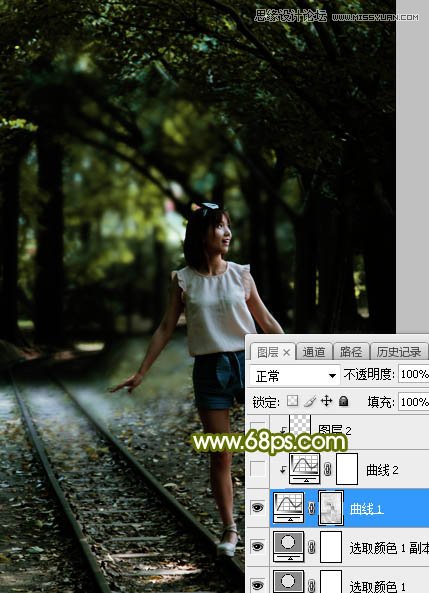Switch to the 通道 tab

(314, 352)
